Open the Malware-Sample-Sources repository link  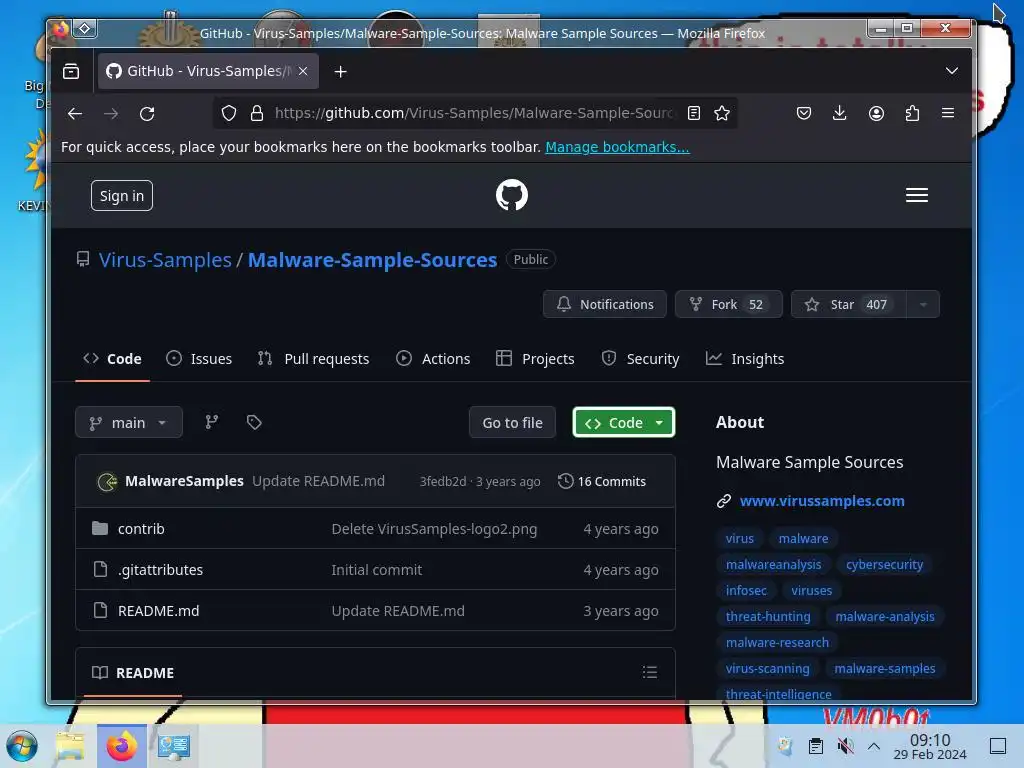click(x=372, y=260)
